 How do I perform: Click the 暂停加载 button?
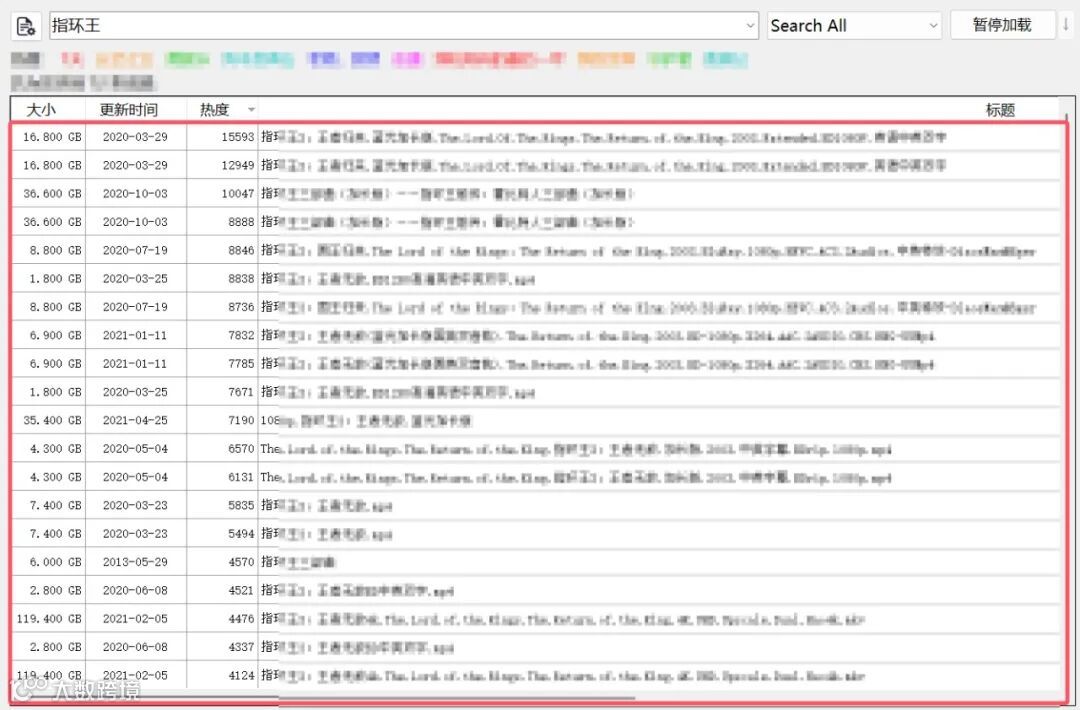(x=1002, y=25)
